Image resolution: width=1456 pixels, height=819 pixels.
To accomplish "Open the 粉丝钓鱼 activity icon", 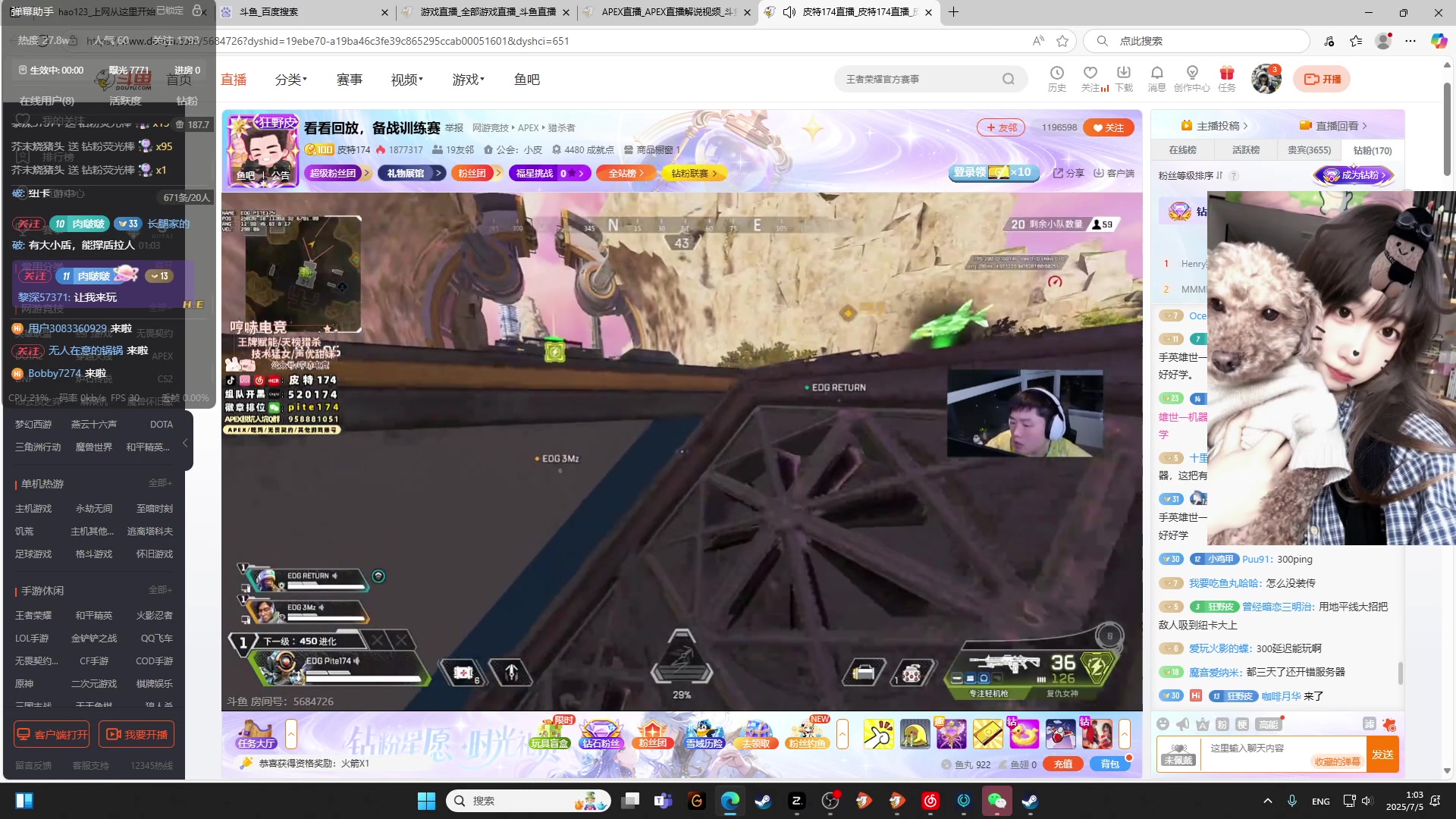I will [x=807, y=733].
